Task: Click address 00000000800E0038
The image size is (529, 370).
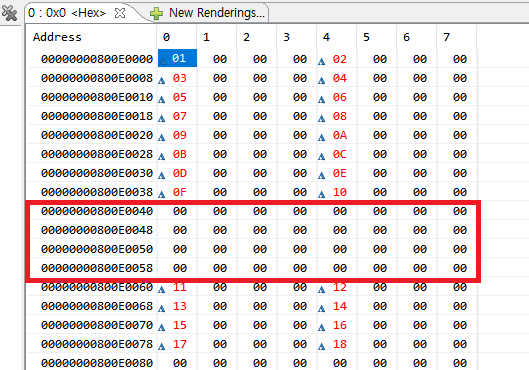Action: point(97,192)
